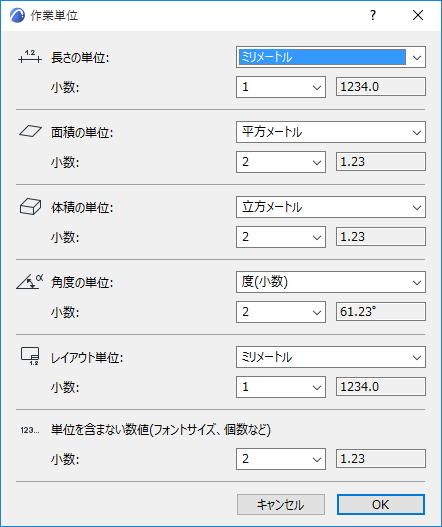The width and height of the screenshot is (442, 527).
Task: Close the 作業単位 dialog window
Action: coord(418,15)
